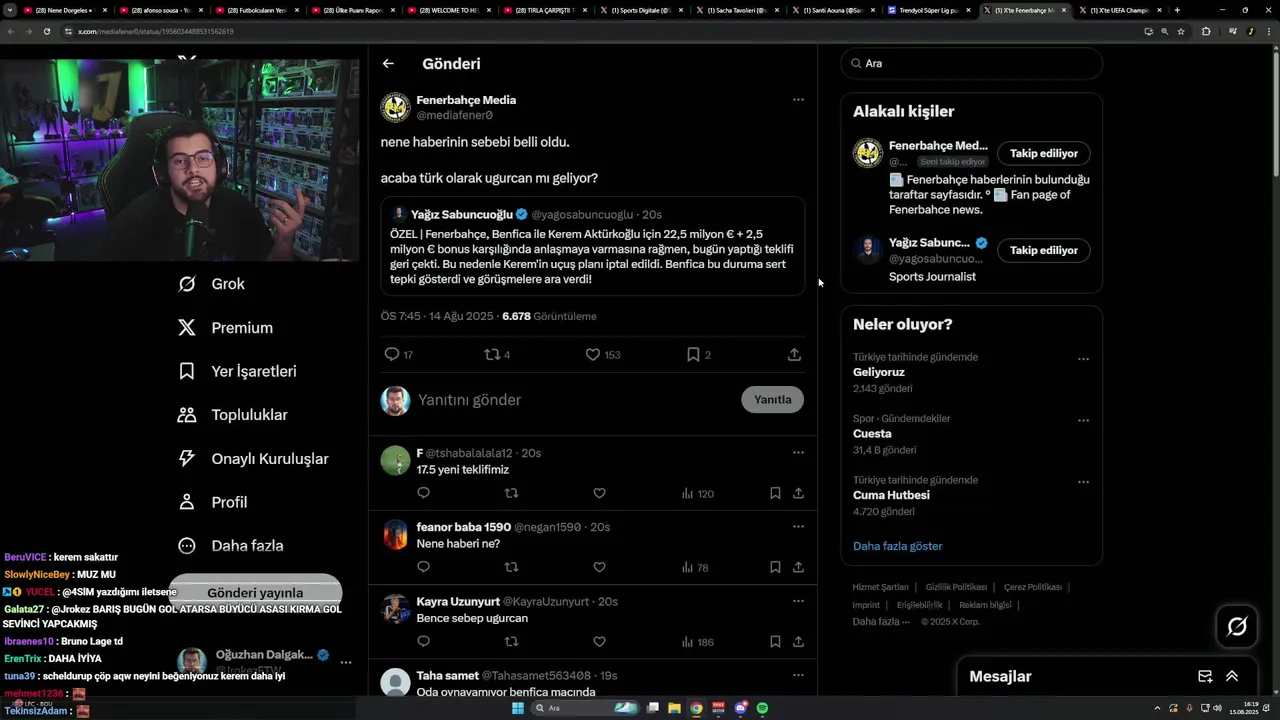Click Gönderi yayınla button
The image size is (1280, 720).
(255, 592)
